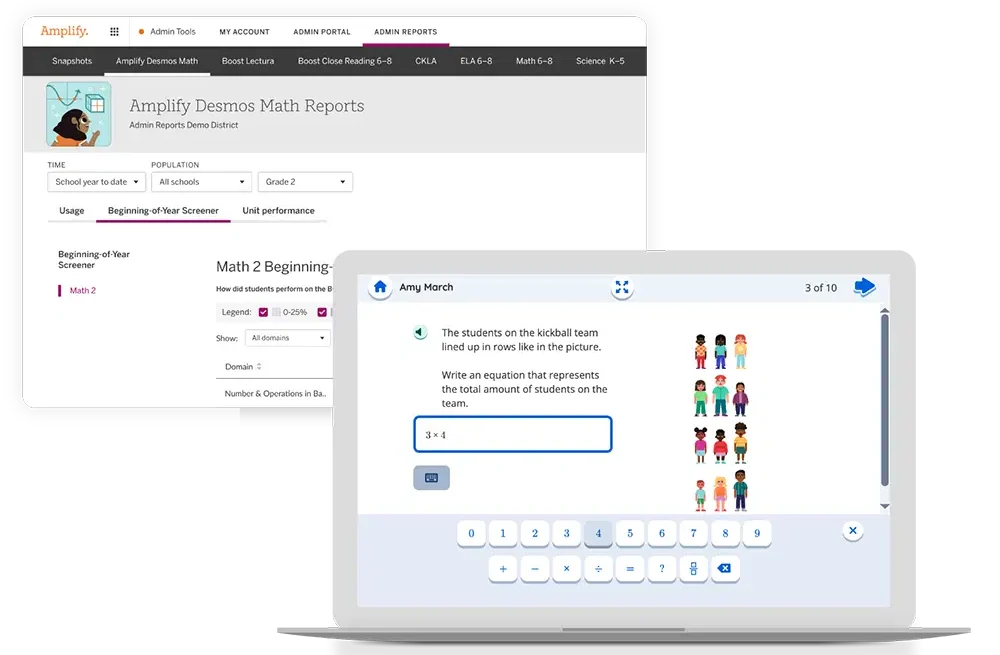Open the Unit performance tab
Image resolution: width=1000 pixels, height=655 pixels.
[x=278, y=210]
